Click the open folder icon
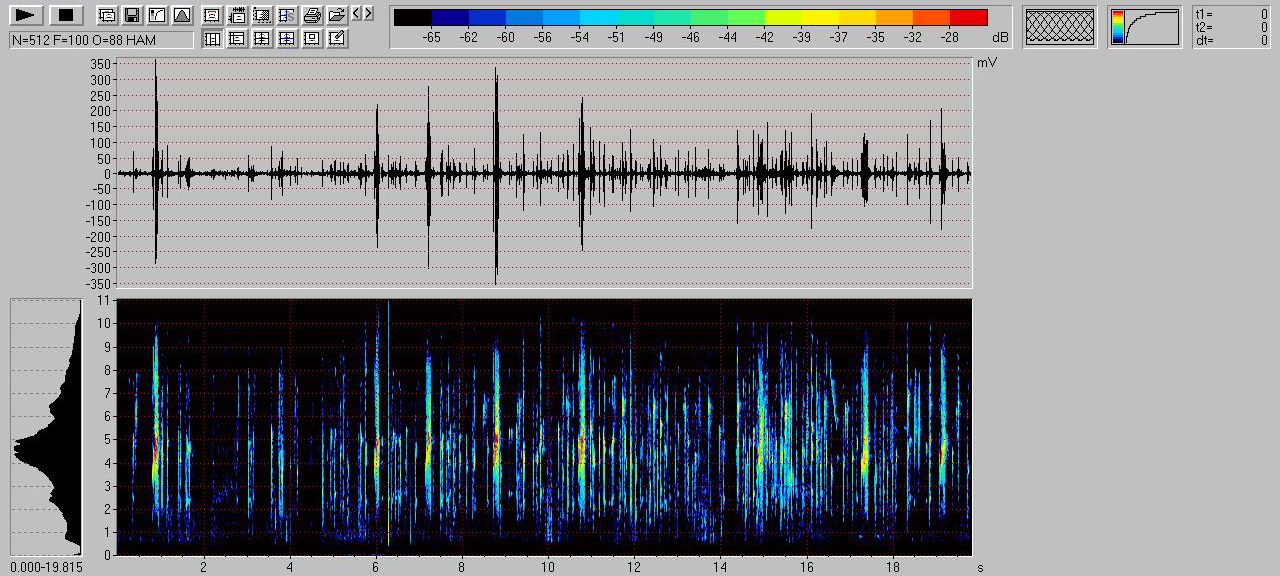The height and width of the screenshot is (576, 1280). coord(337,15)
